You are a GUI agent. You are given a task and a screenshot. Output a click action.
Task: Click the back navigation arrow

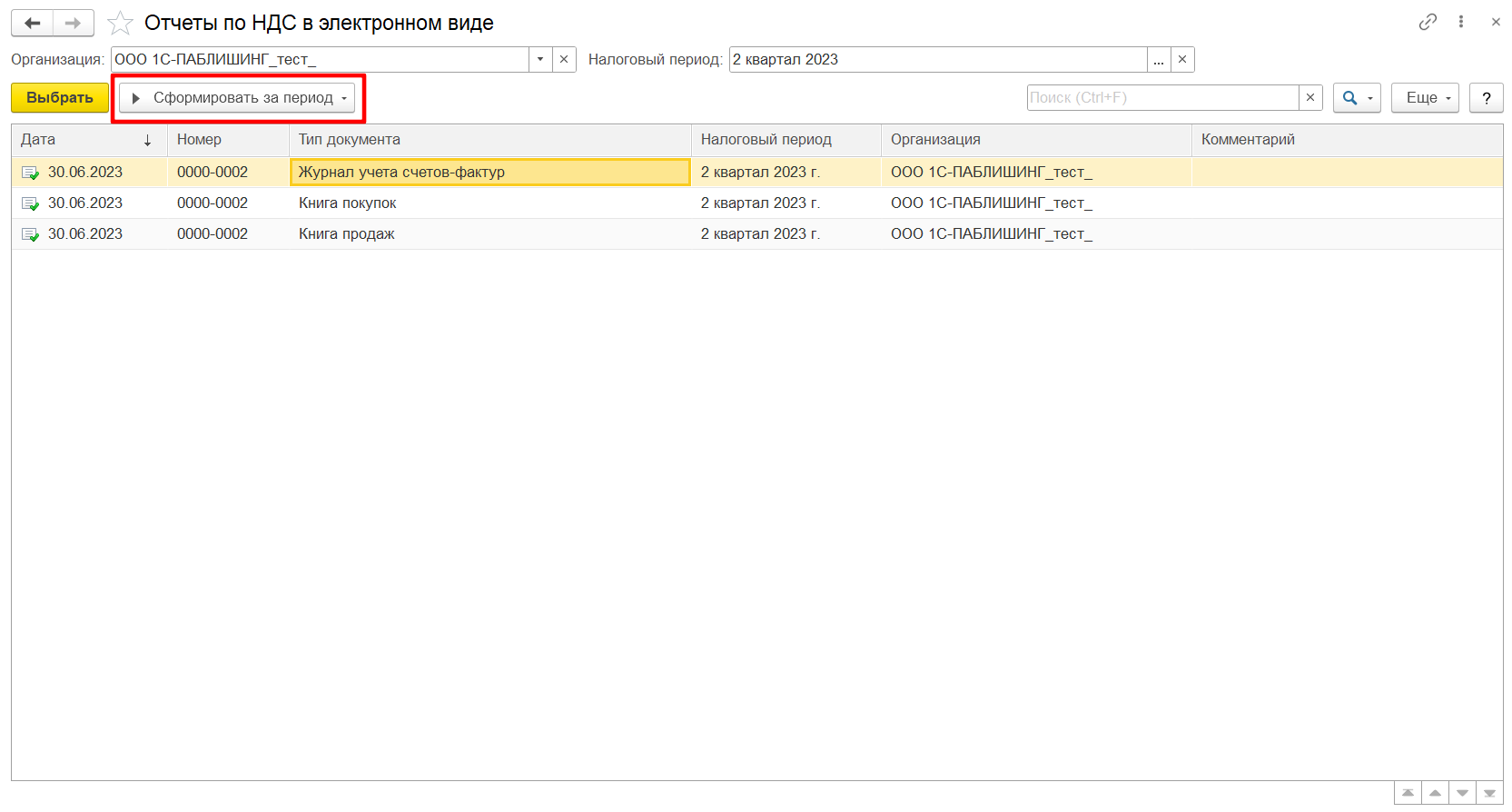(33, 24)
